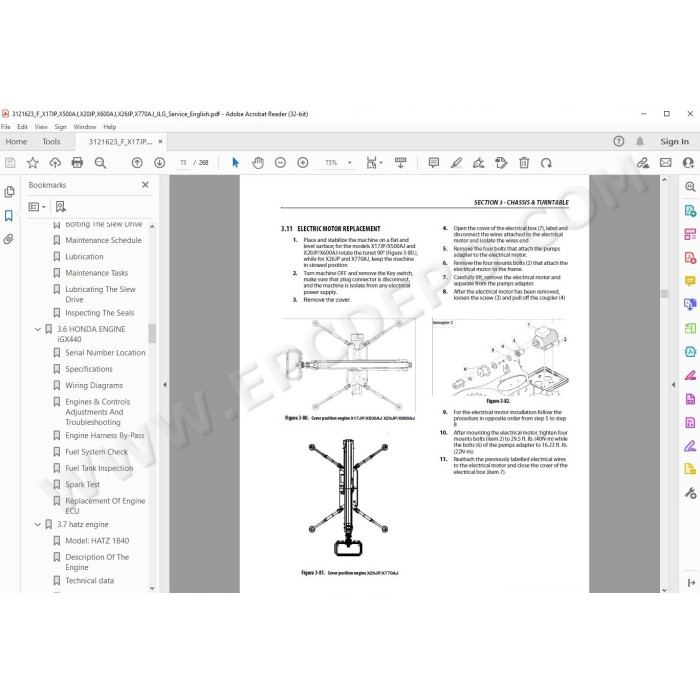Open the Fill & Sign pen tool in right pane
The height and width of the screenshot is (700, 700).
coord(690,446)
